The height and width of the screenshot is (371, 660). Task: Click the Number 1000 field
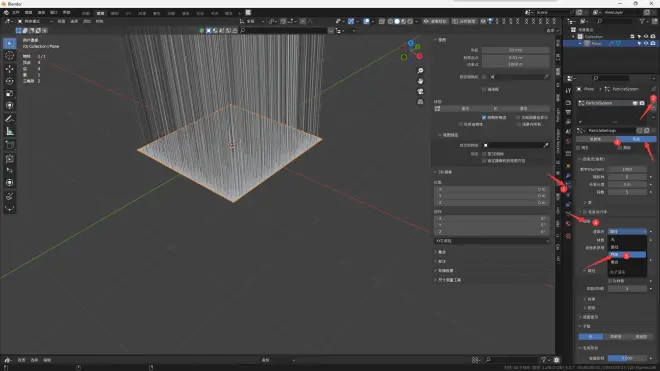pyautogui.click(x=627, y=169)
